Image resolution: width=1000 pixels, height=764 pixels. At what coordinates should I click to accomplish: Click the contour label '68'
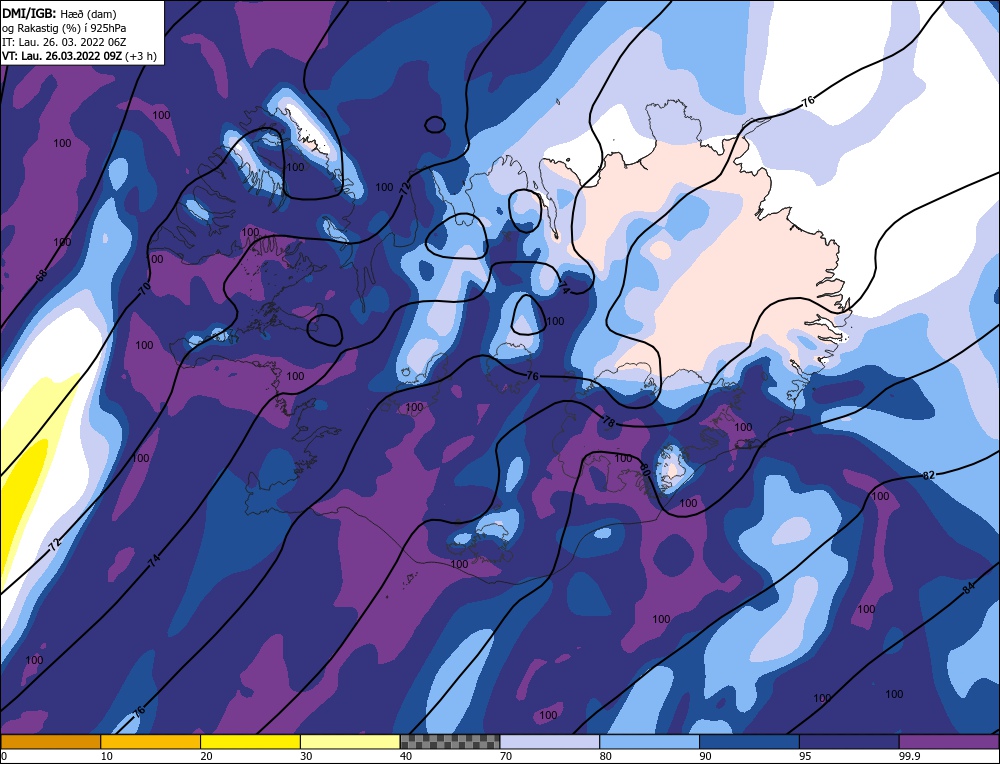pos(41,276)
